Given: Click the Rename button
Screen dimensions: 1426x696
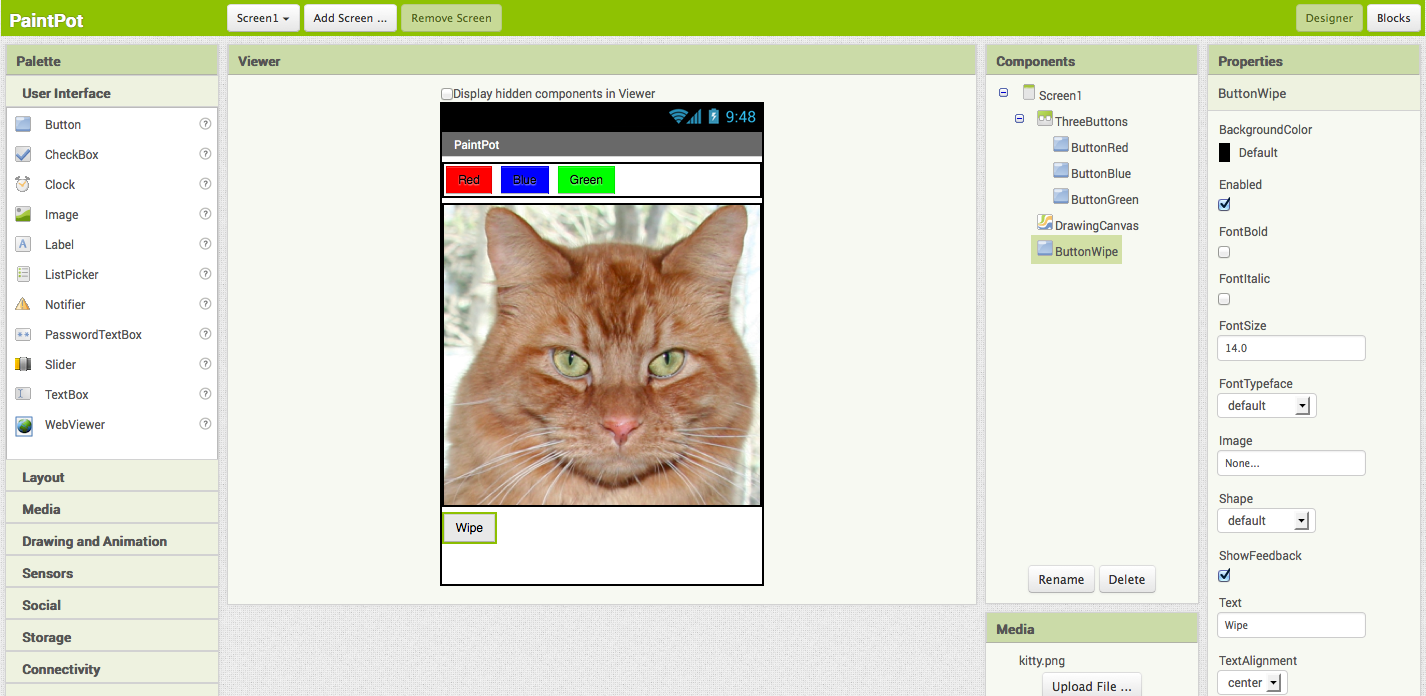Looking at the screenshot, I should pyautogui.click(x=1061, y=580).
